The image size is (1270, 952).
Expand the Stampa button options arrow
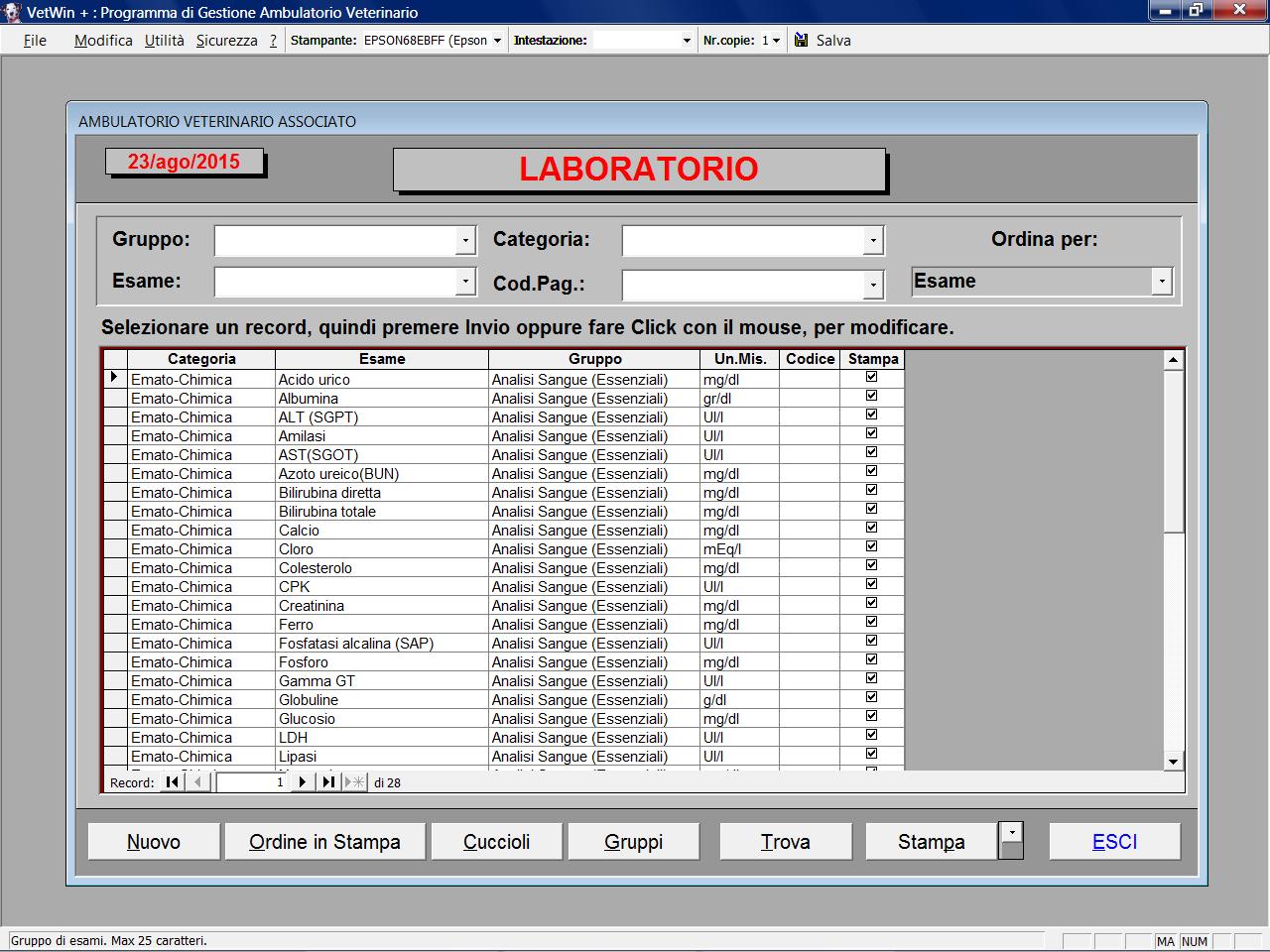coord(1011,831)
